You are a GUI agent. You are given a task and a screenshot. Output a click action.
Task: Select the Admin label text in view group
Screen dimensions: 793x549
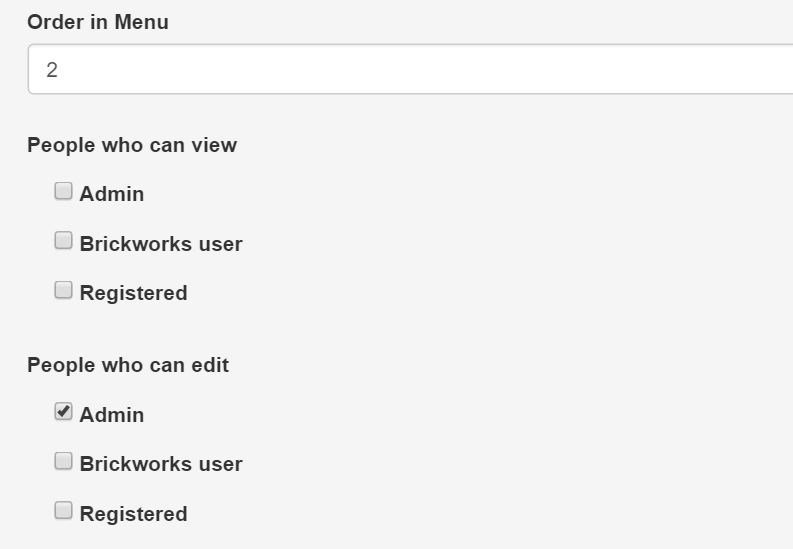(112, 194)
